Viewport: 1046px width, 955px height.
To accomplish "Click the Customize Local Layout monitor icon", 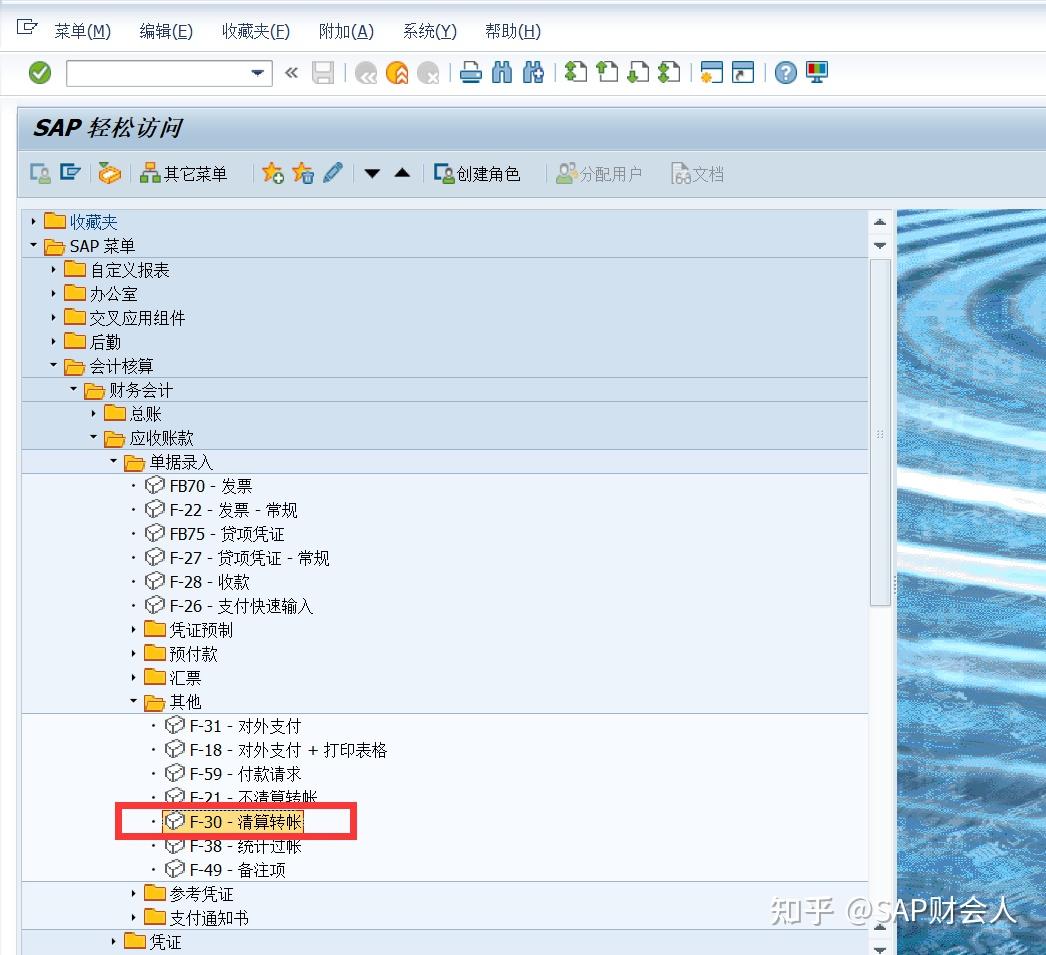I will tap(817, 72).
